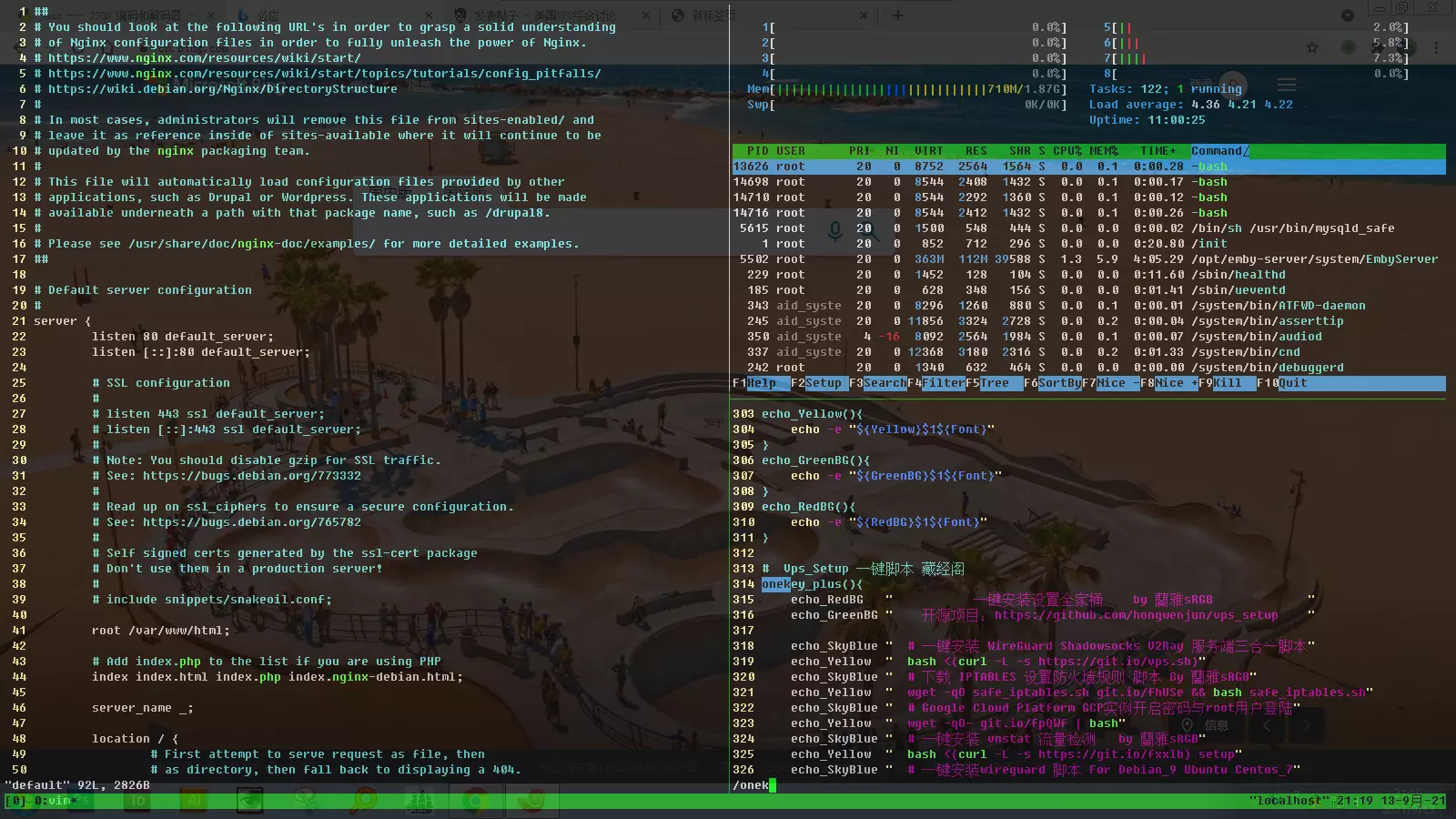Sort by the PID column header
1456x819 pixels.
point(758,151)
